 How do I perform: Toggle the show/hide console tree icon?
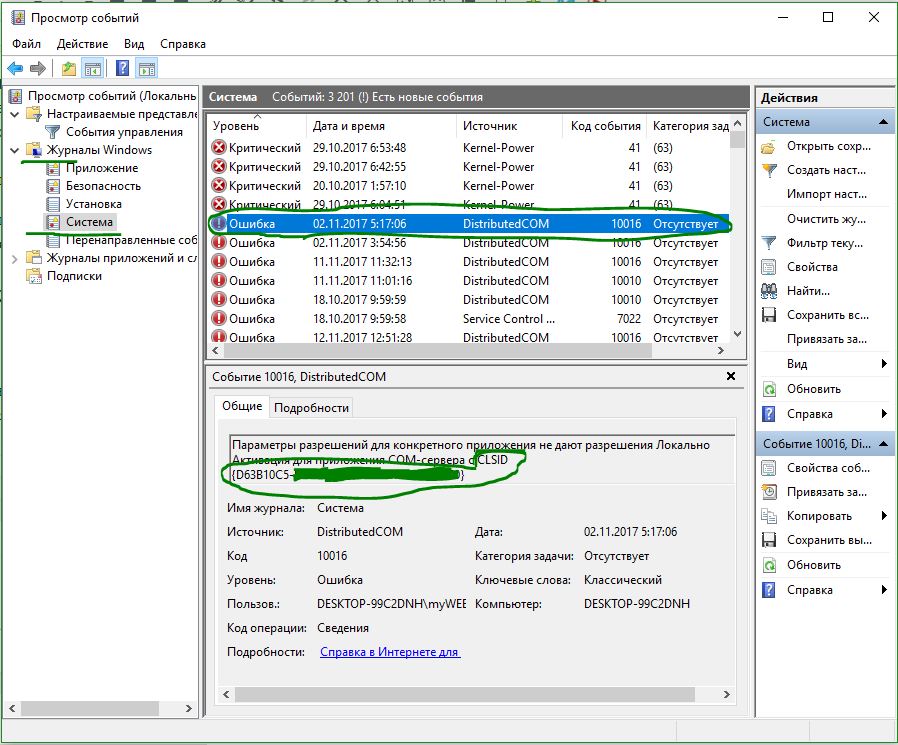(93, 69)
